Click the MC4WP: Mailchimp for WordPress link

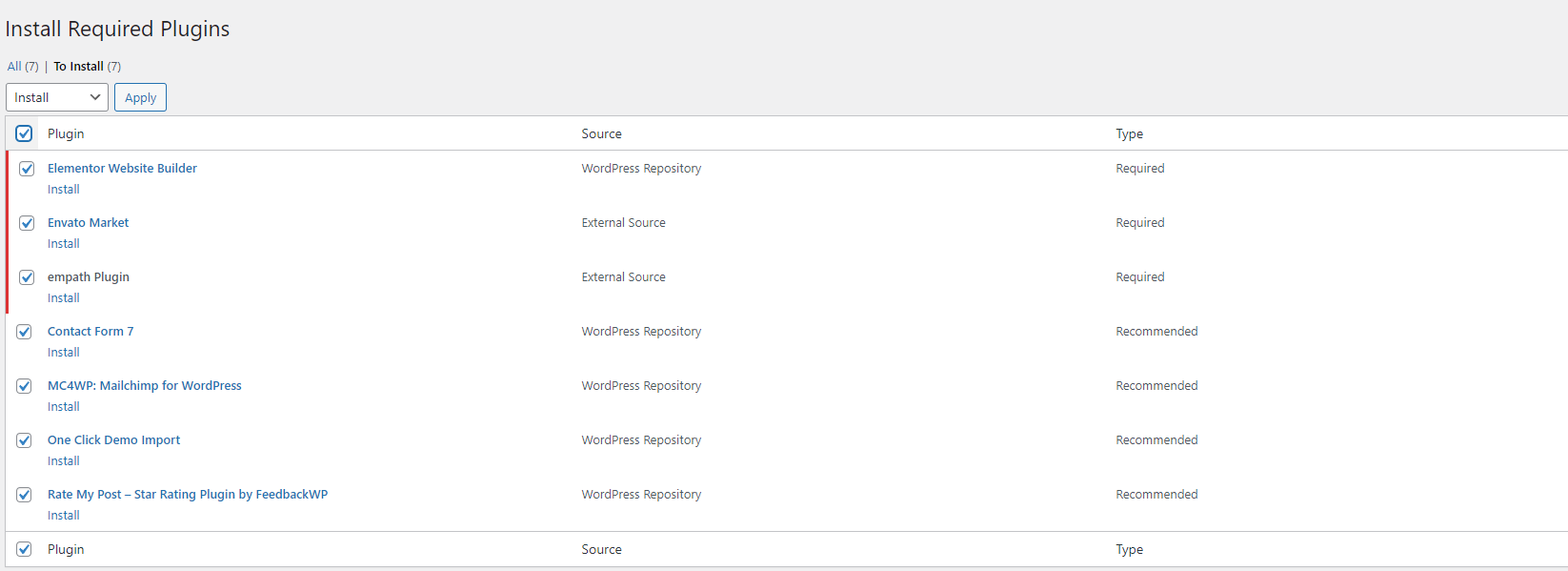click(145, 386)
